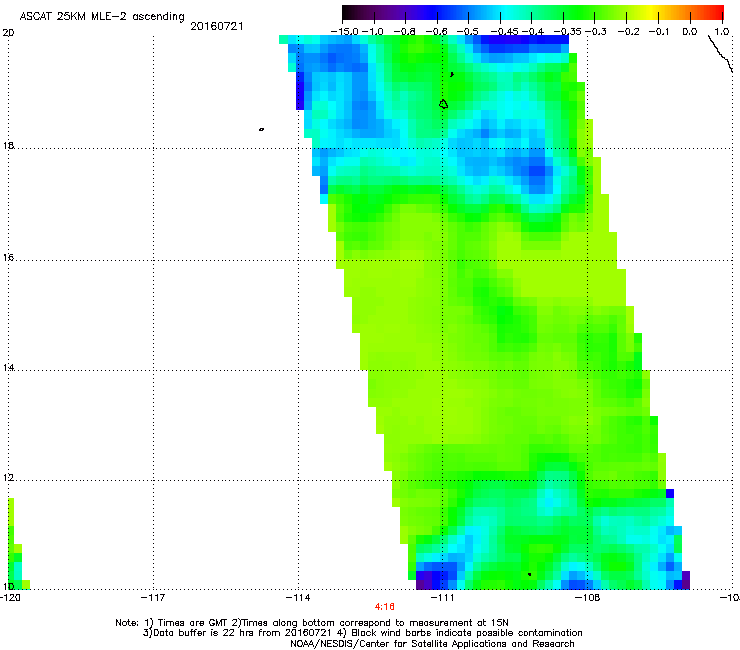The width and height of the screenshot is (740, 650).
Task: Click colorbar label -0.2
Action: 629,32
